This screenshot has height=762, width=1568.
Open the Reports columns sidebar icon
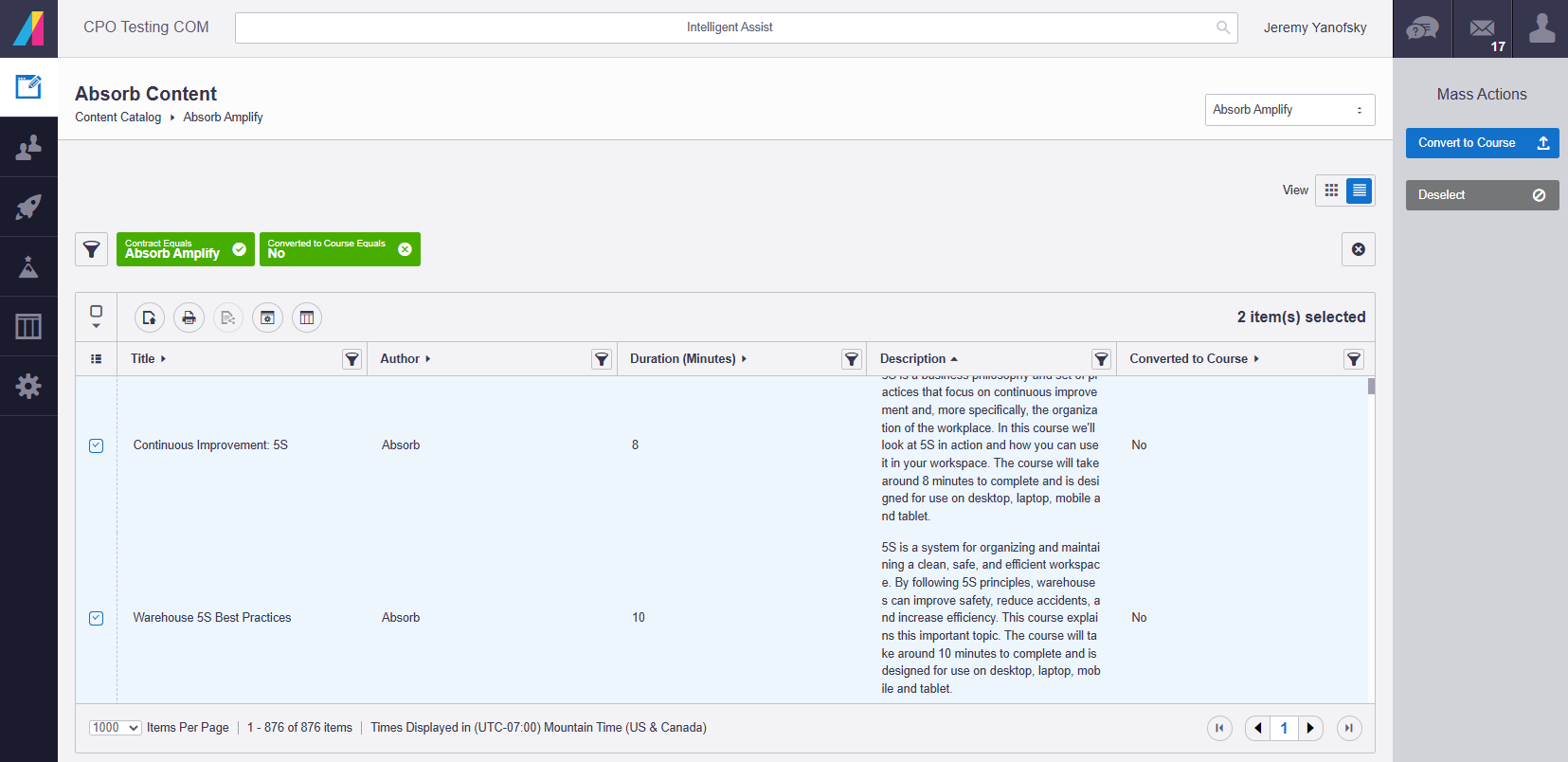28,326
